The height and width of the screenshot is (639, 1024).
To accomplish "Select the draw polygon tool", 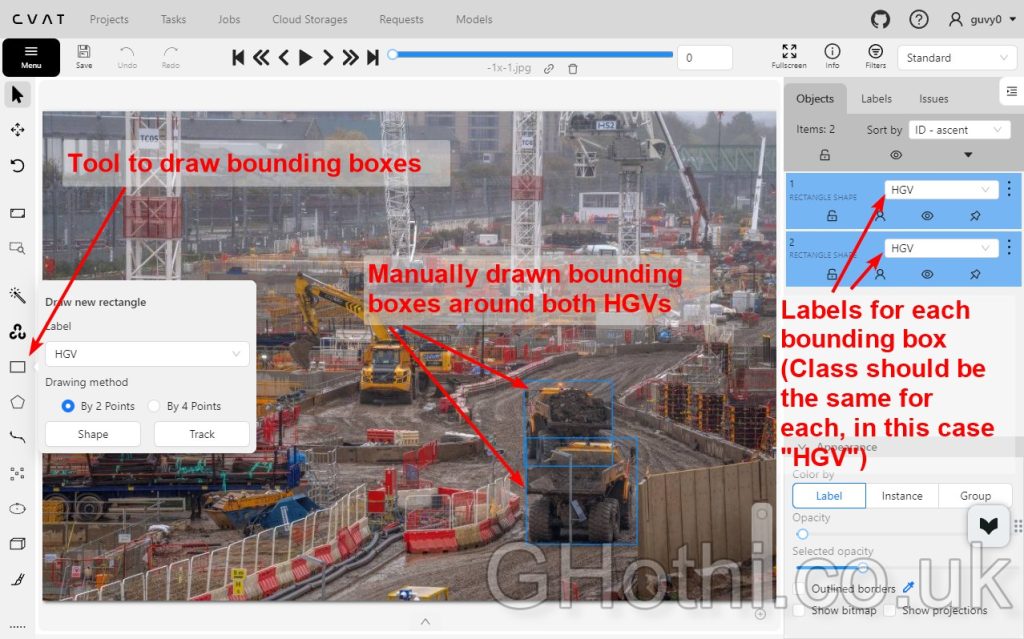I will tap(17, 402).
